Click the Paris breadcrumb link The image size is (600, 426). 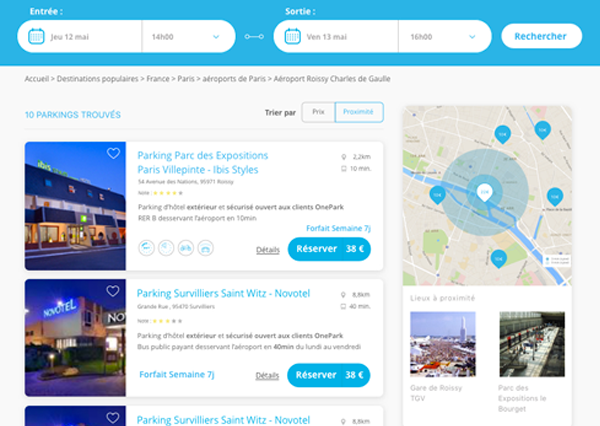click(184, 78)
